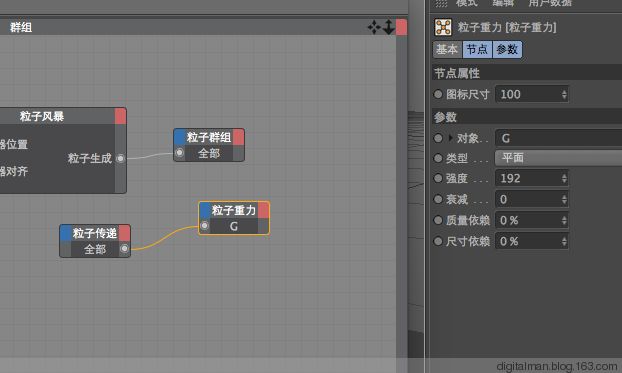Toggle the 质量依赖 animation dot
The height and width of the screenshot is (373, 622).
pyautogui.click(x=438, y=220)
